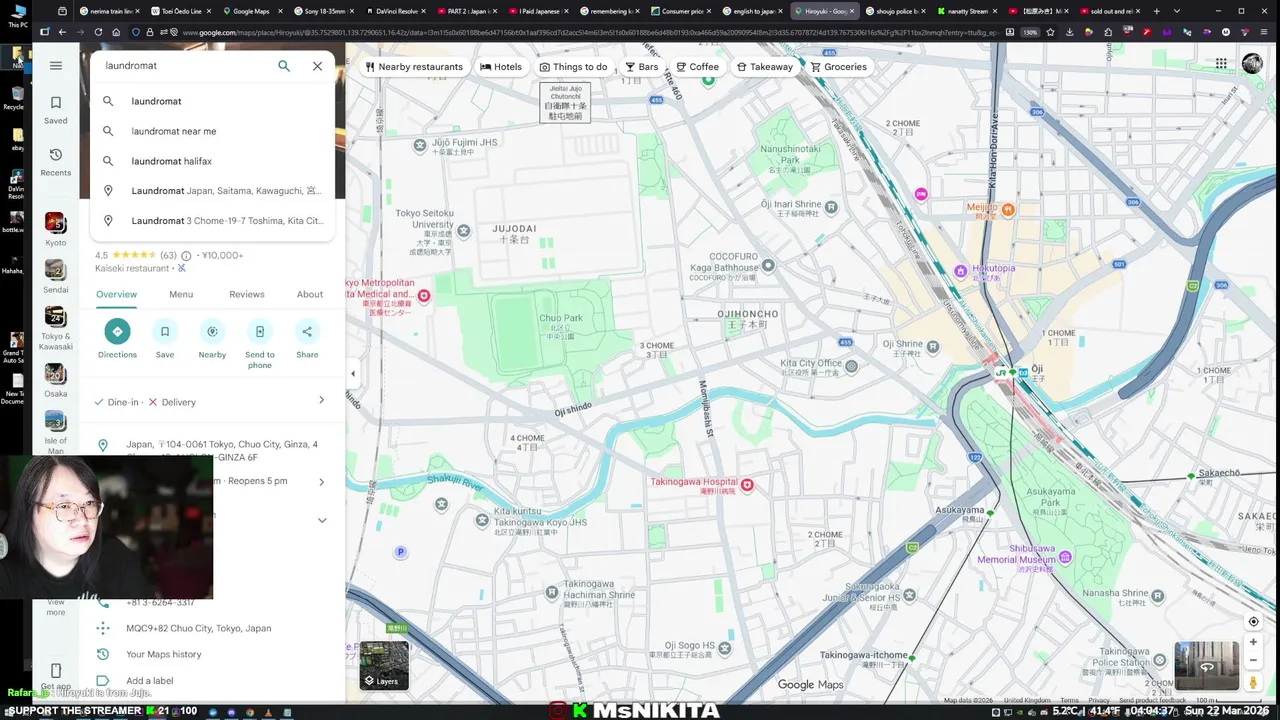1280x720 pixels.
Task: Filter by Nearby restaurants chip
Action: pos(414,67)
